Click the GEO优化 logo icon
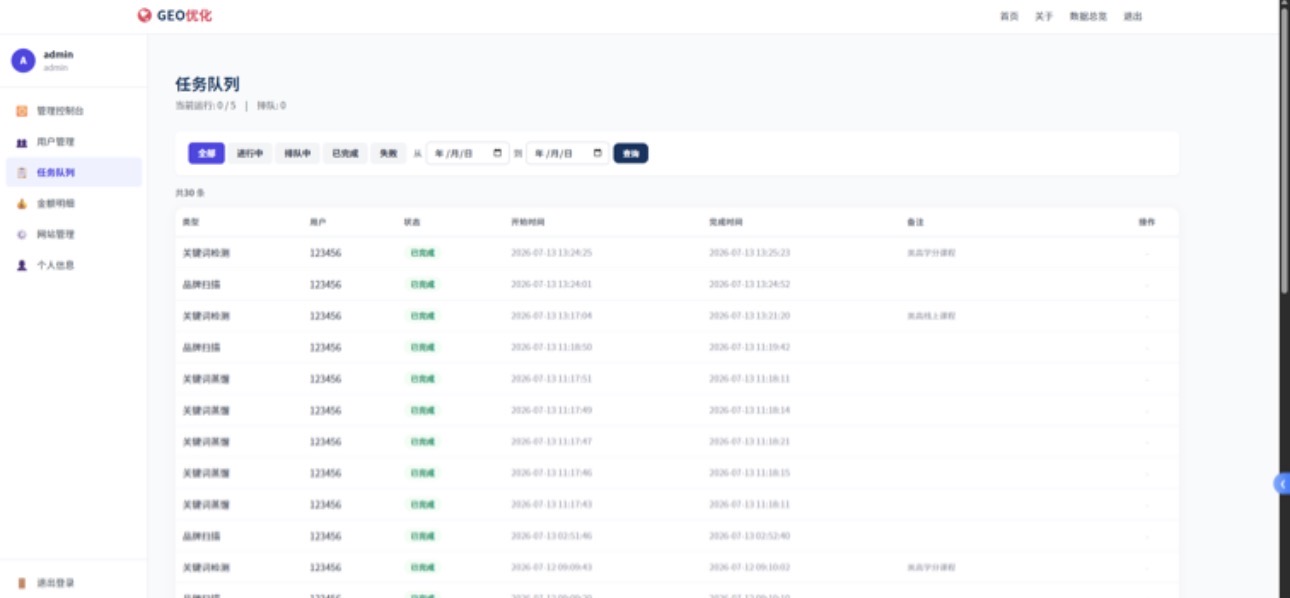The image size is (1290, 598). [145, 16]
